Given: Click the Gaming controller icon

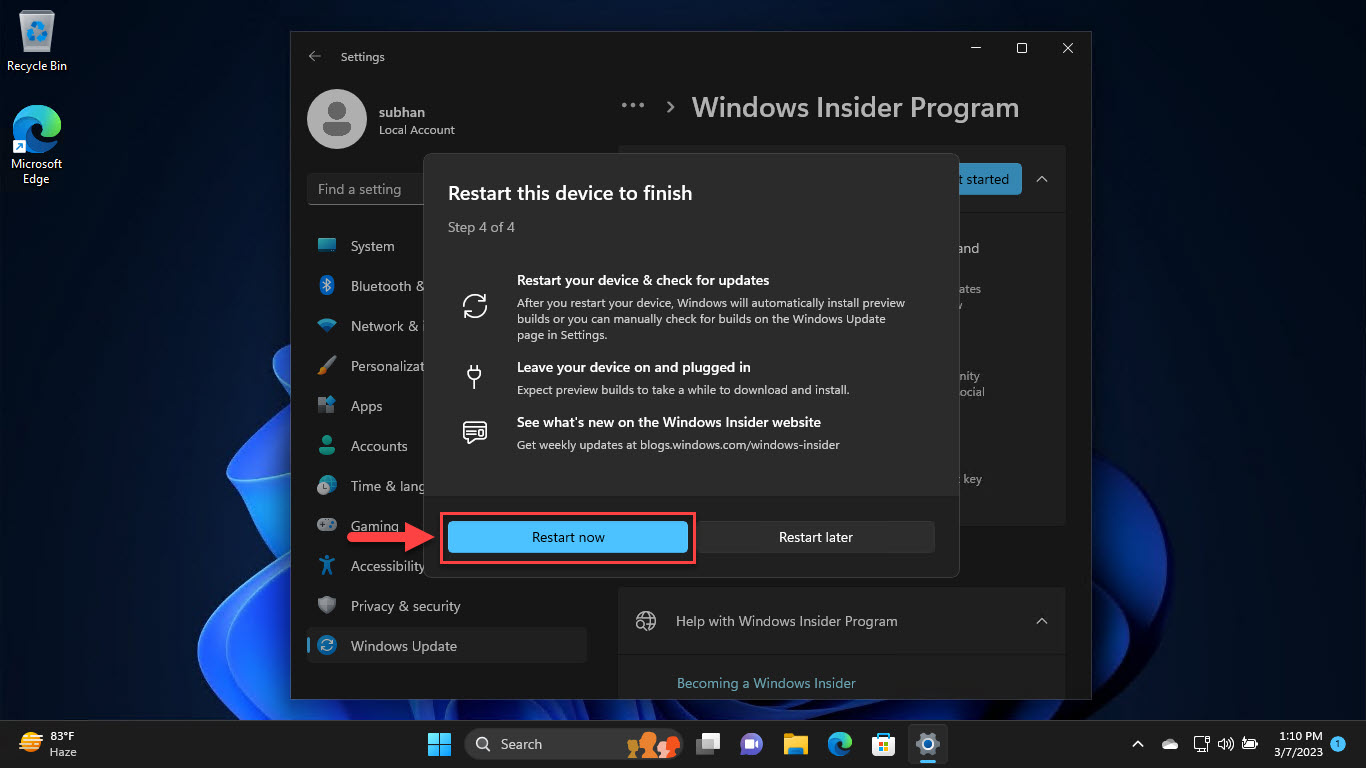Looking at the screenshot, I should (326, 525).
